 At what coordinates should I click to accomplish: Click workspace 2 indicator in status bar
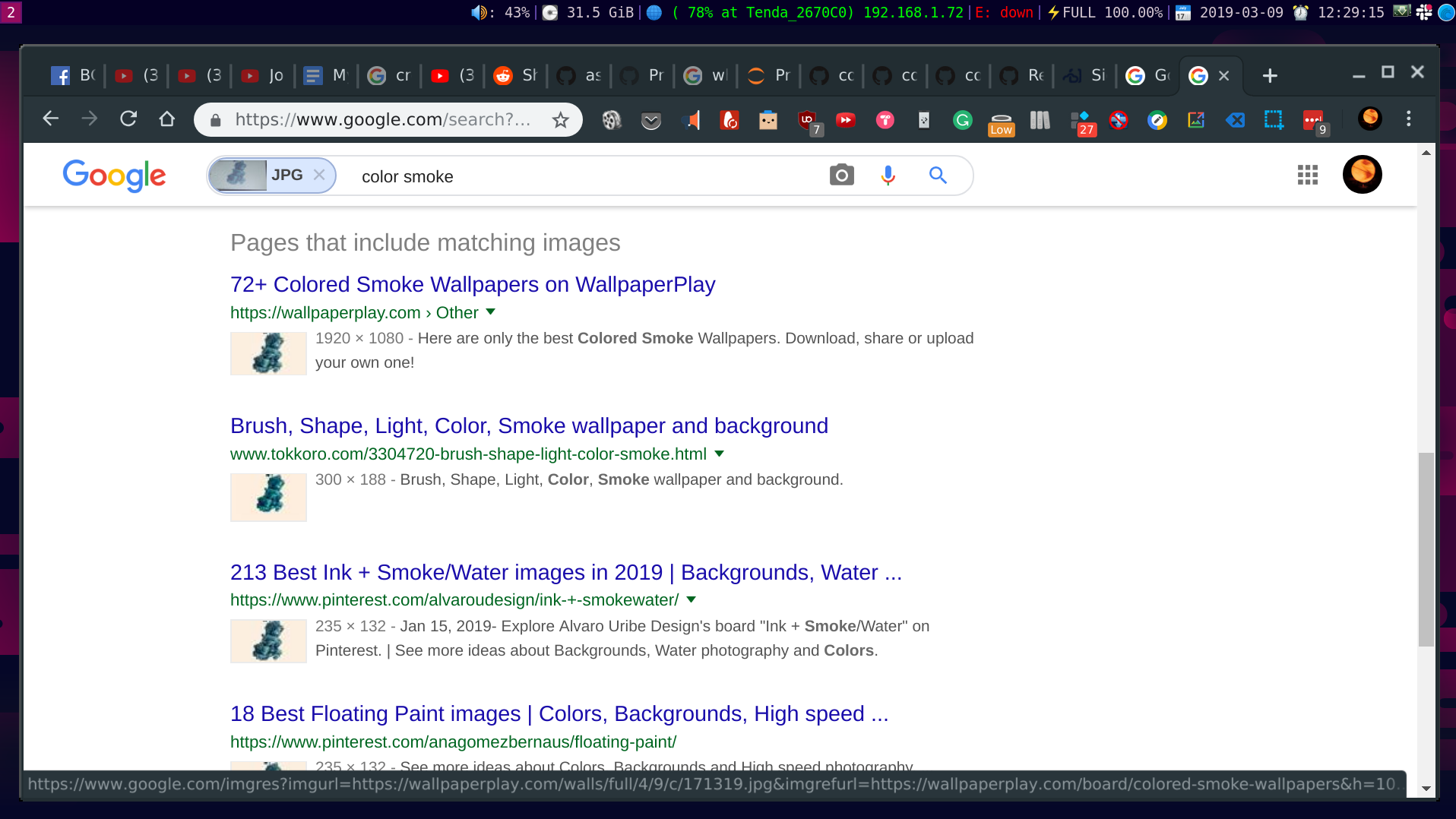11,12
